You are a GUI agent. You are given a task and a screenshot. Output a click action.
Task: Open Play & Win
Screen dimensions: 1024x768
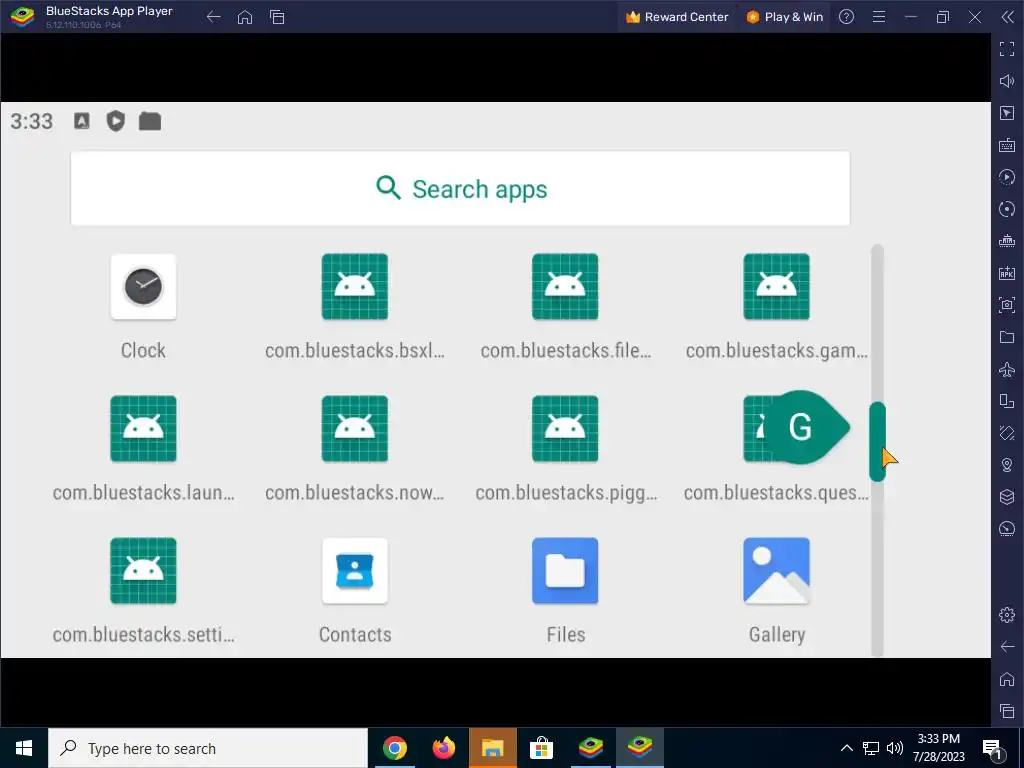(x=784, y=17)
